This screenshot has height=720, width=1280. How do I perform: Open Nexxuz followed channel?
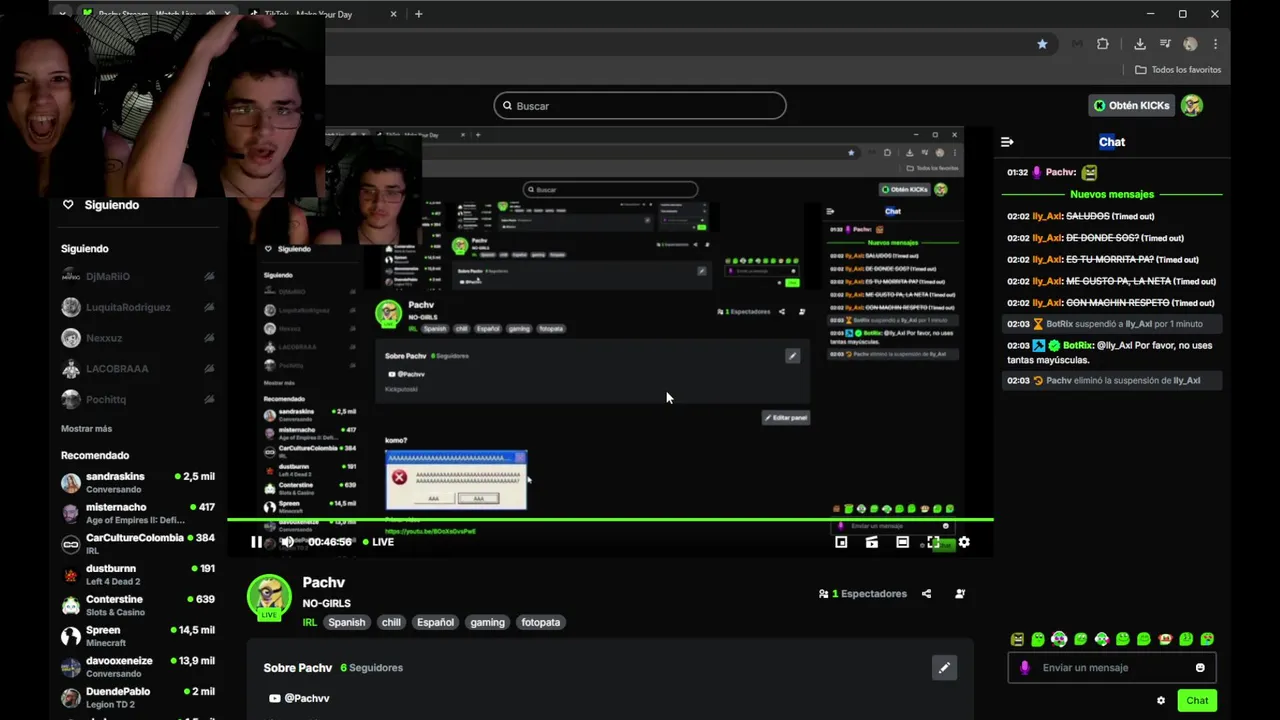139,338
